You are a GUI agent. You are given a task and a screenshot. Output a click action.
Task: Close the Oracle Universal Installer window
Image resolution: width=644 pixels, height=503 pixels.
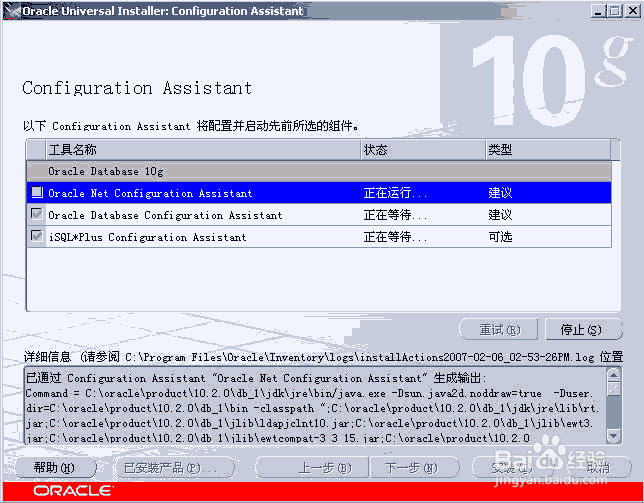pos(632,11)
